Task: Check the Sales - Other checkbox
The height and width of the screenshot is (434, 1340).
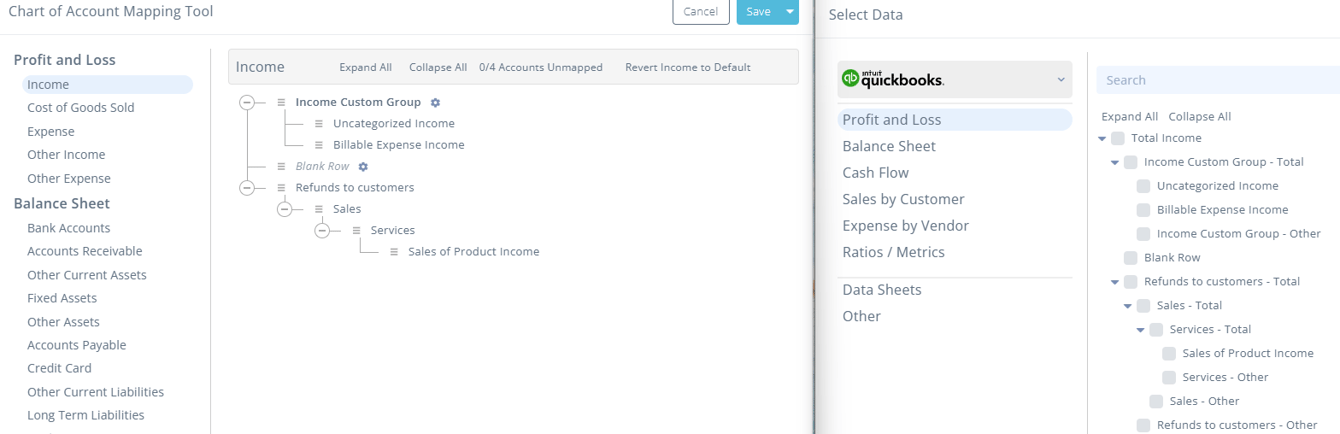Action: point(1156,402)
